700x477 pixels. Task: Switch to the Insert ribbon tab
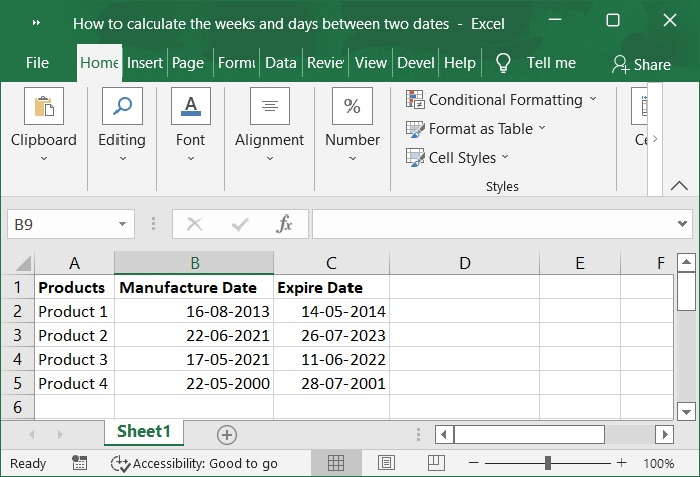click(145, 63)
